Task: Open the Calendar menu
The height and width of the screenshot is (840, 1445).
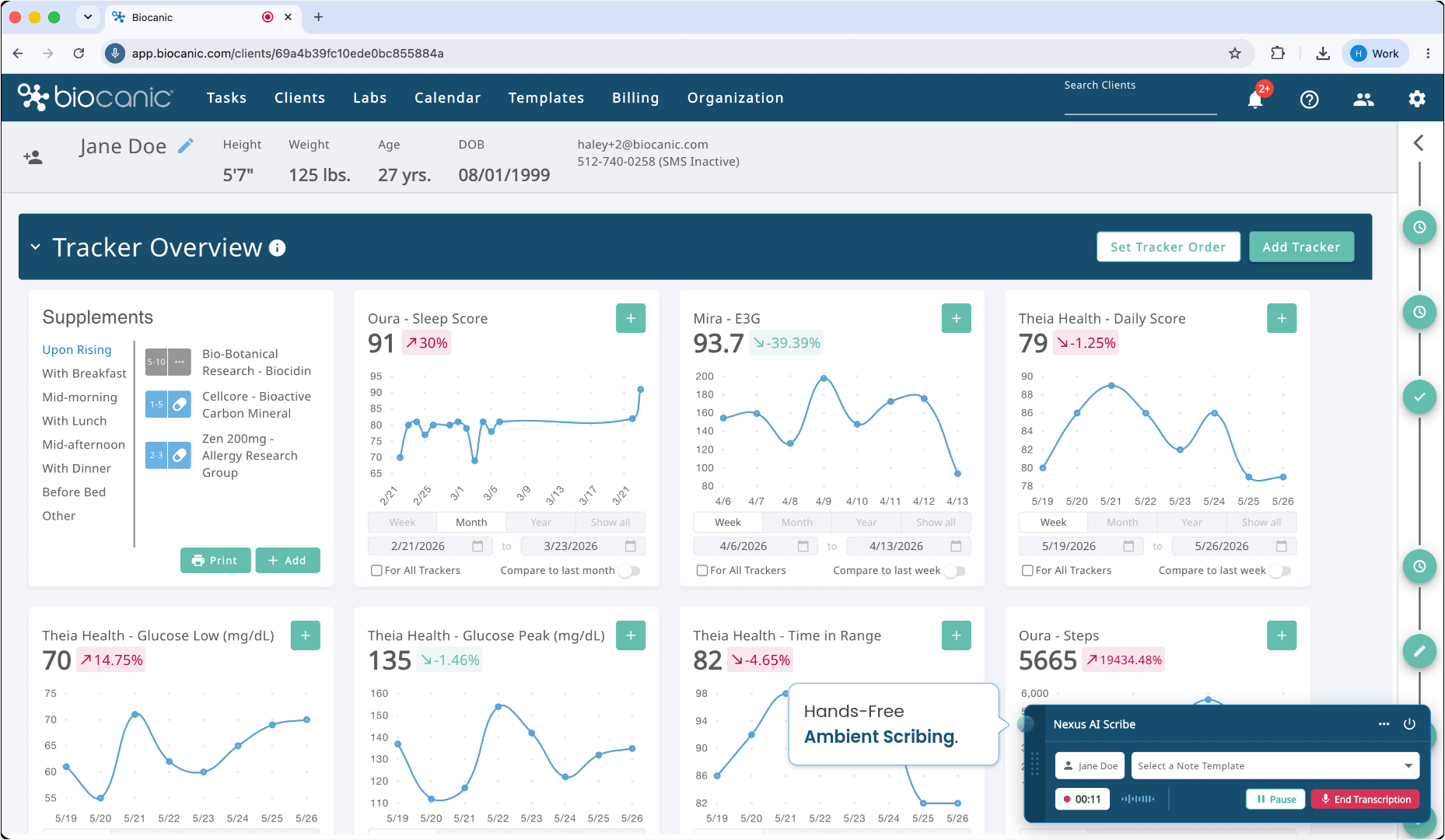Action: [x=447, y=98]
